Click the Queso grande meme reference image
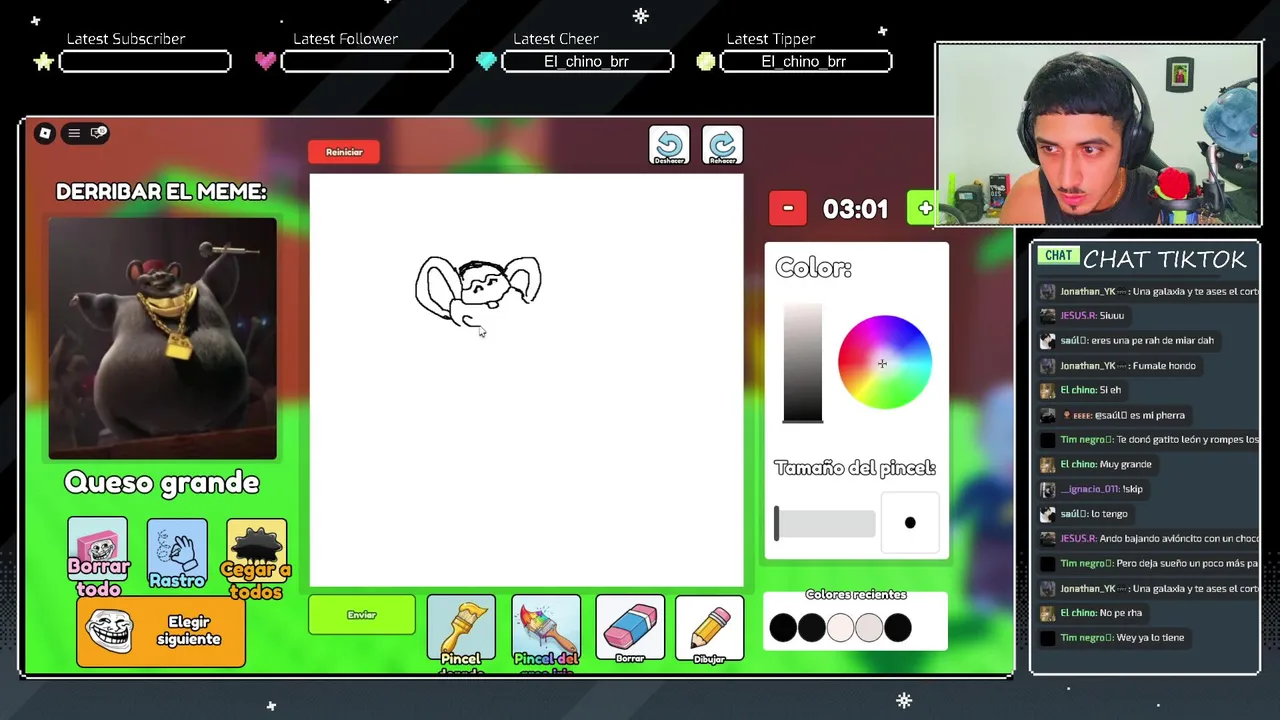Screen dimensions: 1280x720 [163, 339]
